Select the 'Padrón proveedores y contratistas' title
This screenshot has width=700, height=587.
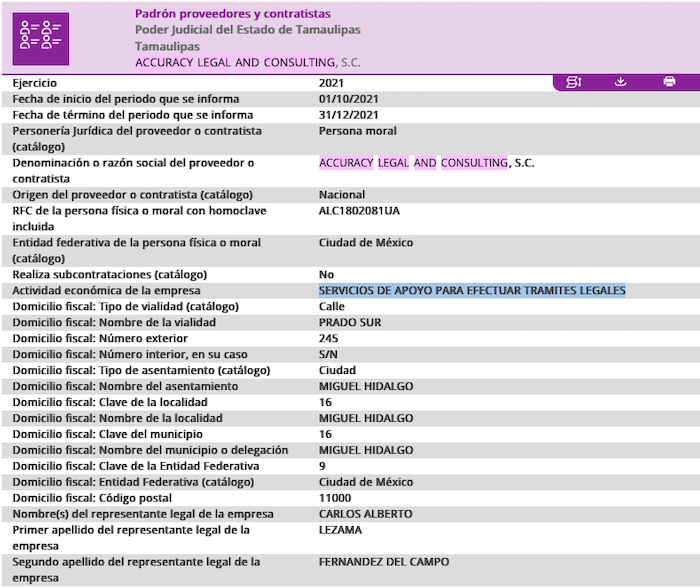[x=232, y=14]
